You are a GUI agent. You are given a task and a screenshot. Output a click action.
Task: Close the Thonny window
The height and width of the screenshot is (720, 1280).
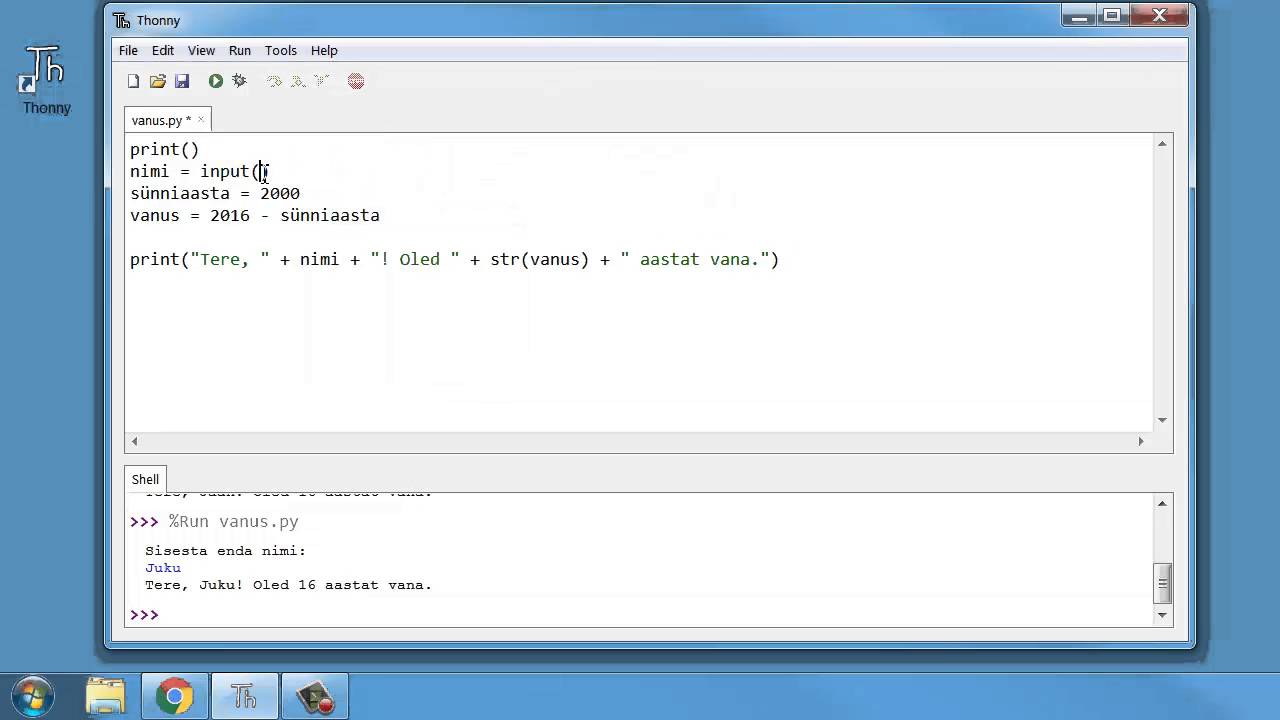pyautogui.click(x=1158, y=15)
